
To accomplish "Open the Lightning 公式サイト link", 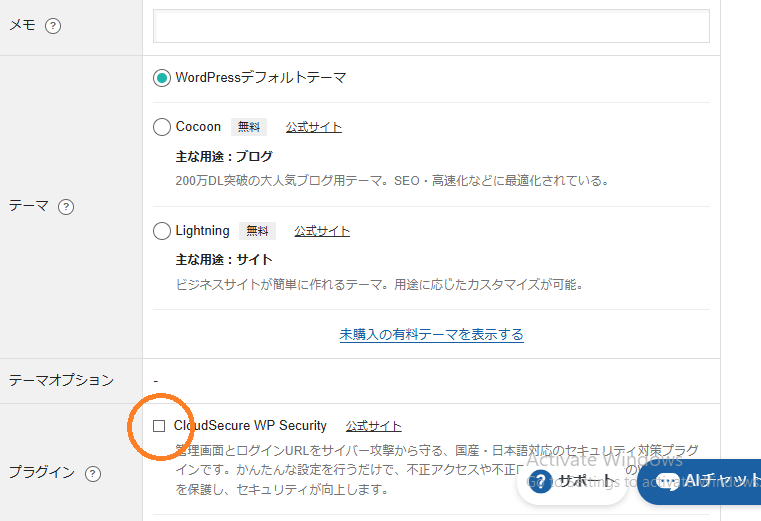I will coord(322,231).
